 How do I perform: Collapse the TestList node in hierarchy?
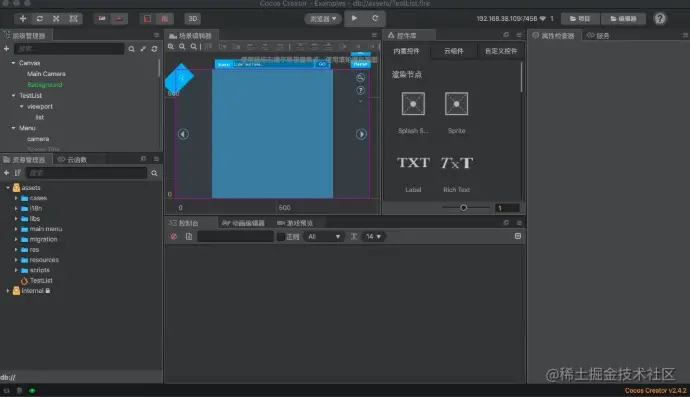pyautogui.click(x=13, y=96)
